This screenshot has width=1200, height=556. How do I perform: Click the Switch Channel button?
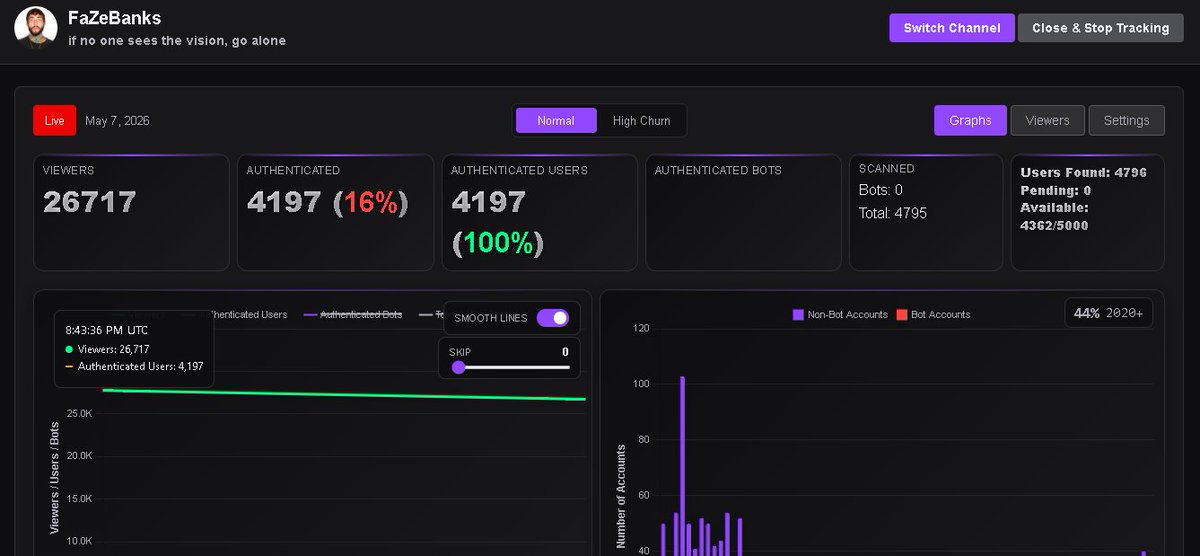pos(952,28)
